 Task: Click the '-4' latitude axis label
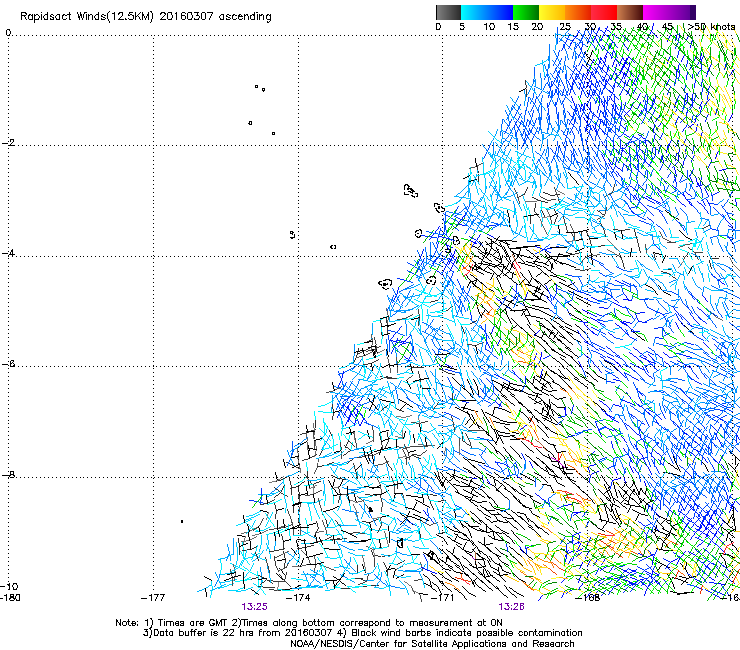coord(8,253)
